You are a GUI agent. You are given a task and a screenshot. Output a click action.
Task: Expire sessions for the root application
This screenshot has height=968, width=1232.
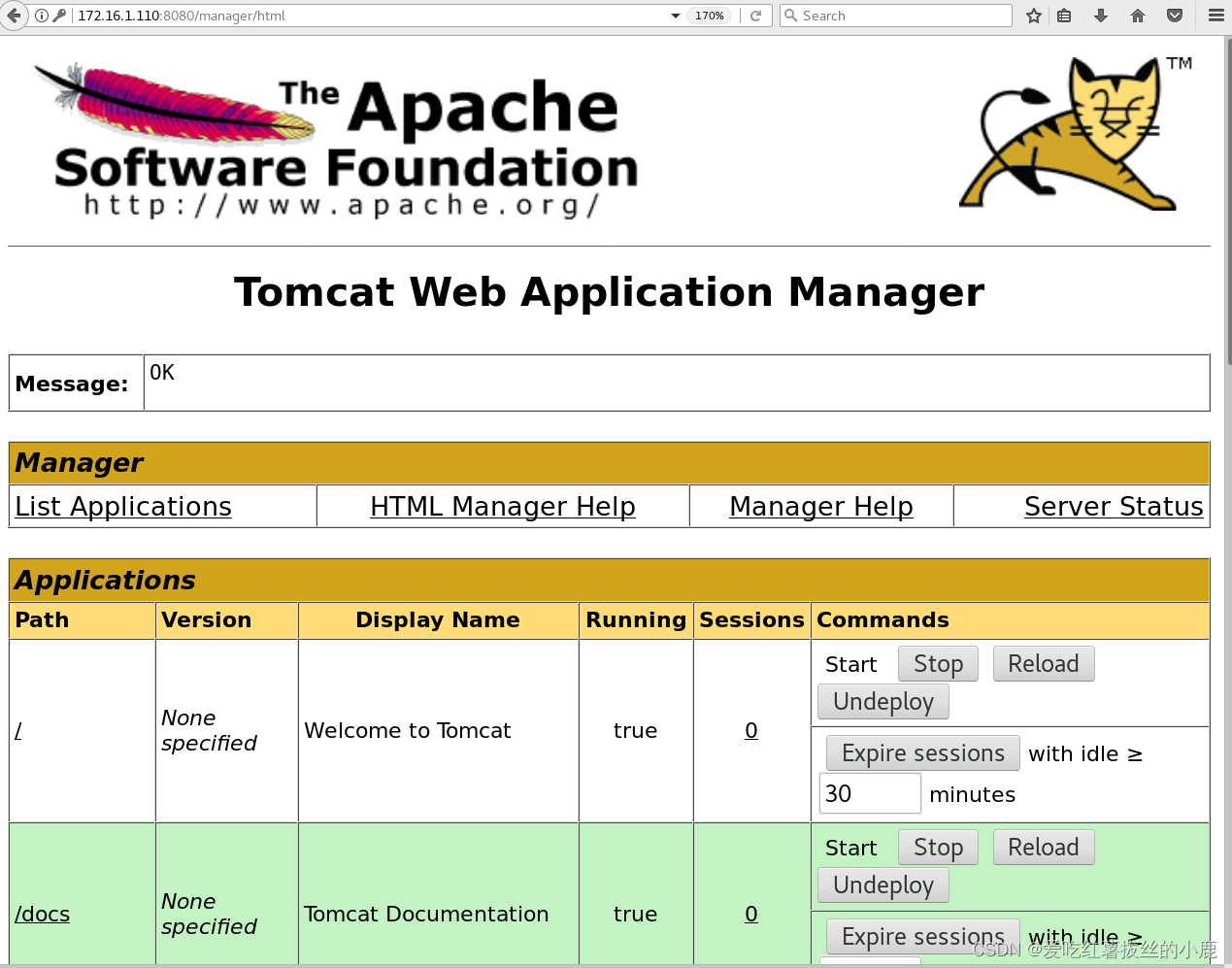click(x=921, y=752)
